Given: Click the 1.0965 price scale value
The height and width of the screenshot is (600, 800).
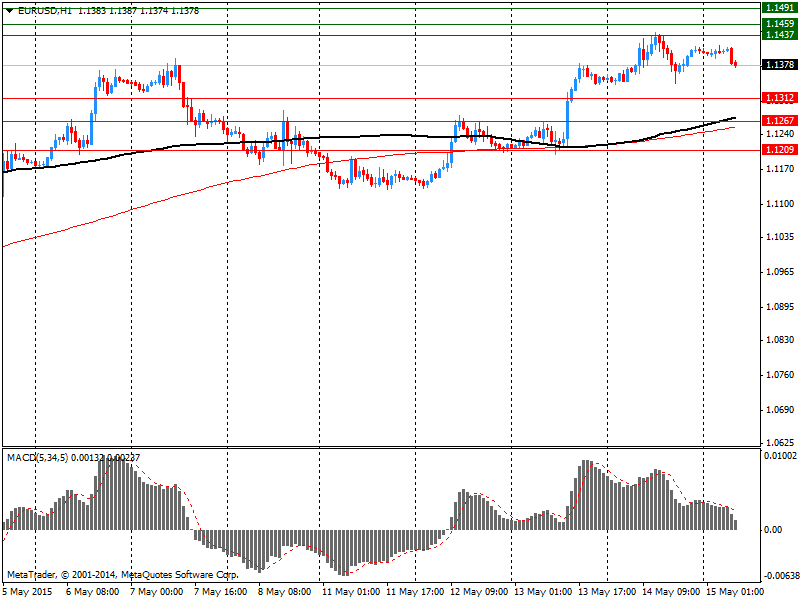Looking at the screenshot, I should (780, 272).
